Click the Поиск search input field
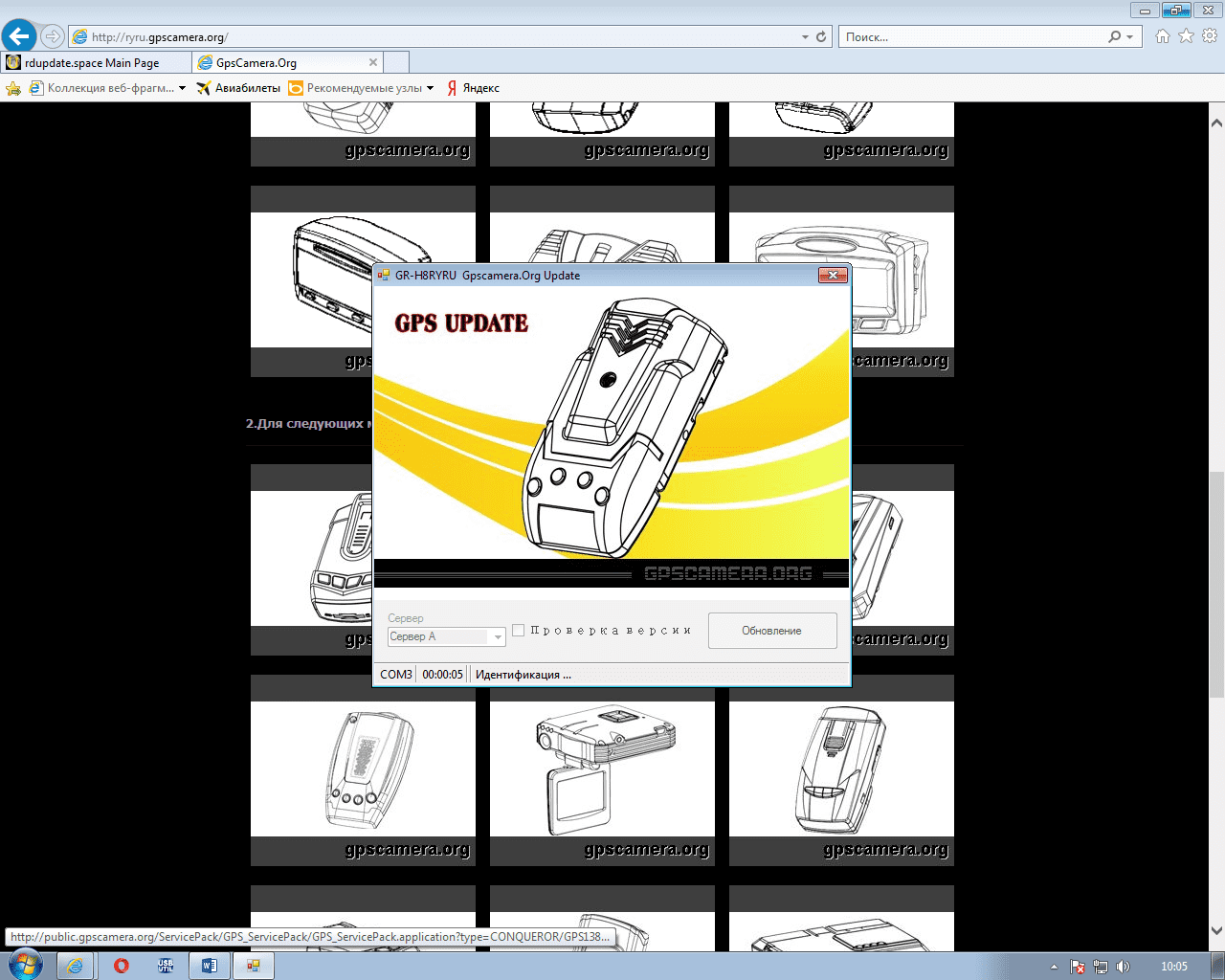Screen dimensions: 1225x980 tap(972, 37)
